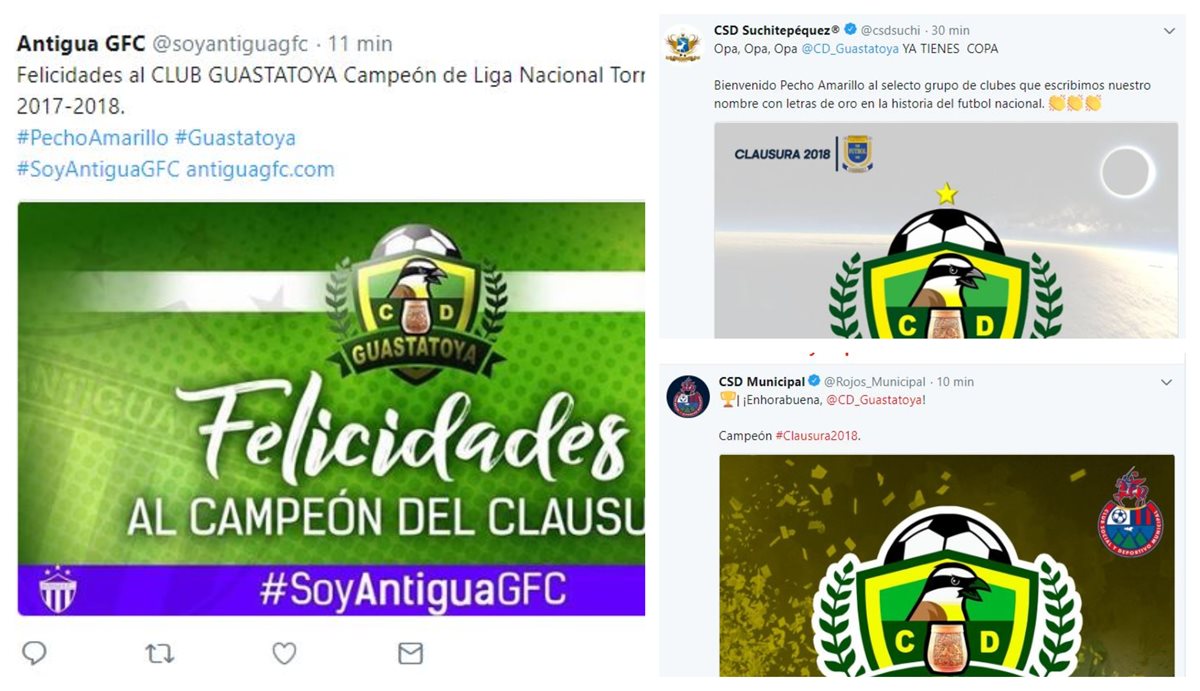Image resolution: width=1200 pixels, height=691 pixels.
Task: Open CSD Suchitepéquez profile avatar
Action: pos(685,46)
